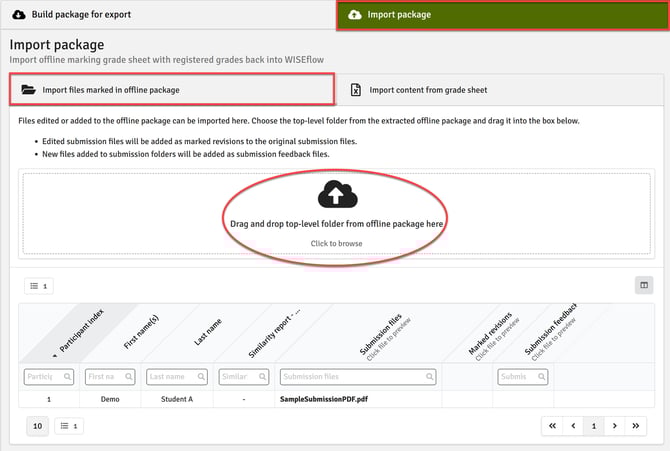Click the row selection counter above the table

pos(40,286)
